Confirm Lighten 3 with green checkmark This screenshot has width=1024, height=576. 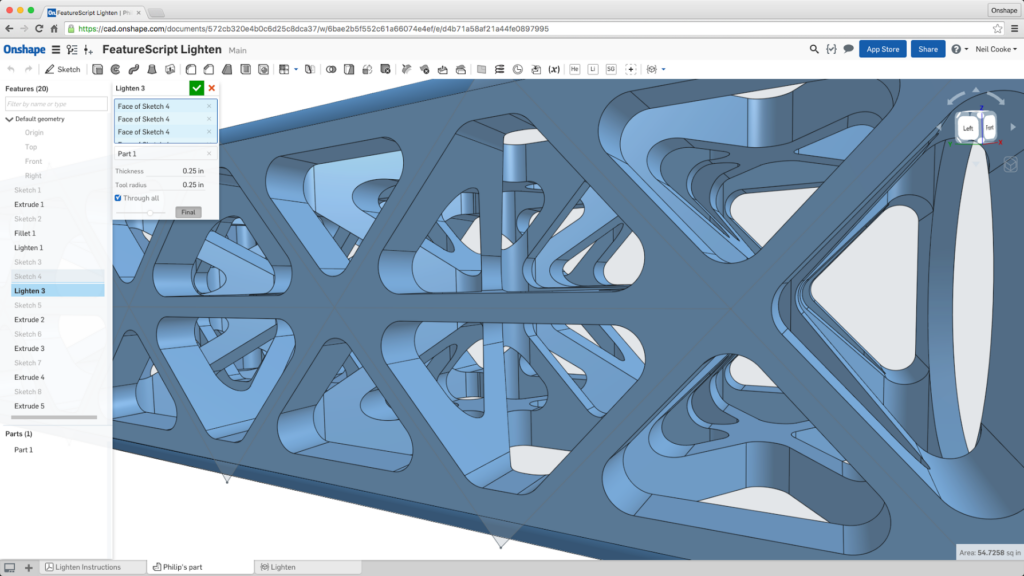pos(196,88)
